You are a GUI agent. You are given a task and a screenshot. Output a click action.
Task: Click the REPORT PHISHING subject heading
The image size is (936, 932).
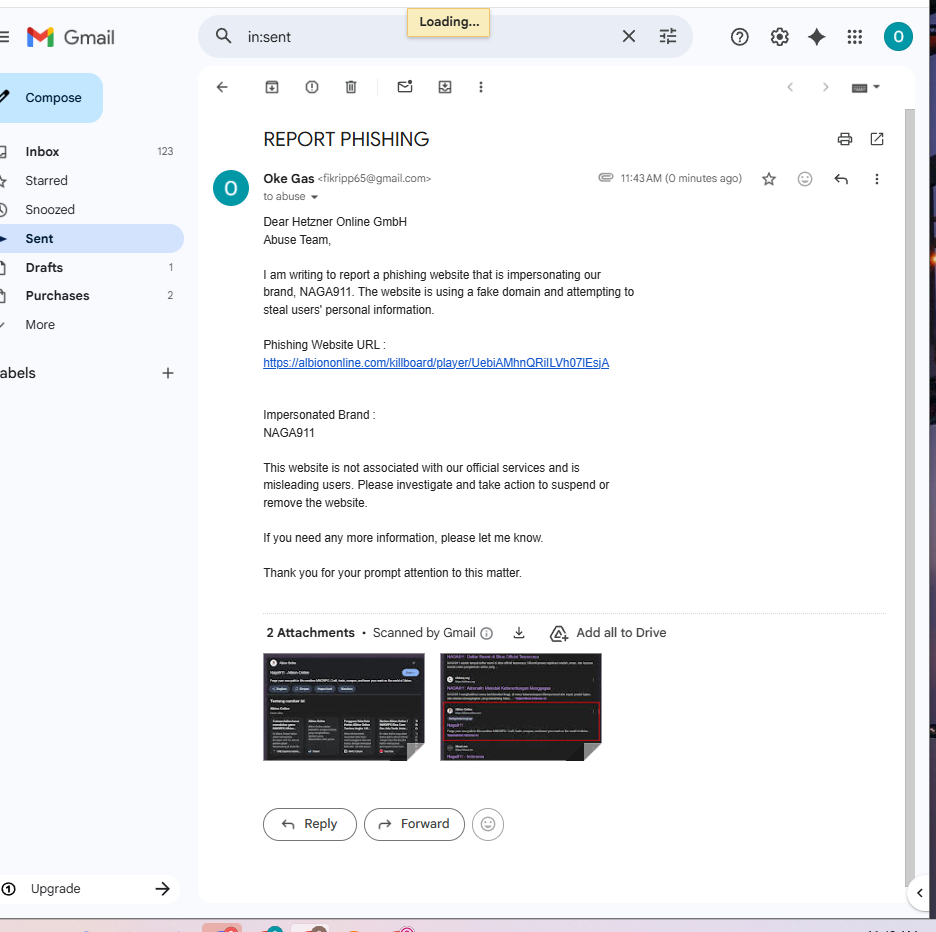[x=346, y=139]
